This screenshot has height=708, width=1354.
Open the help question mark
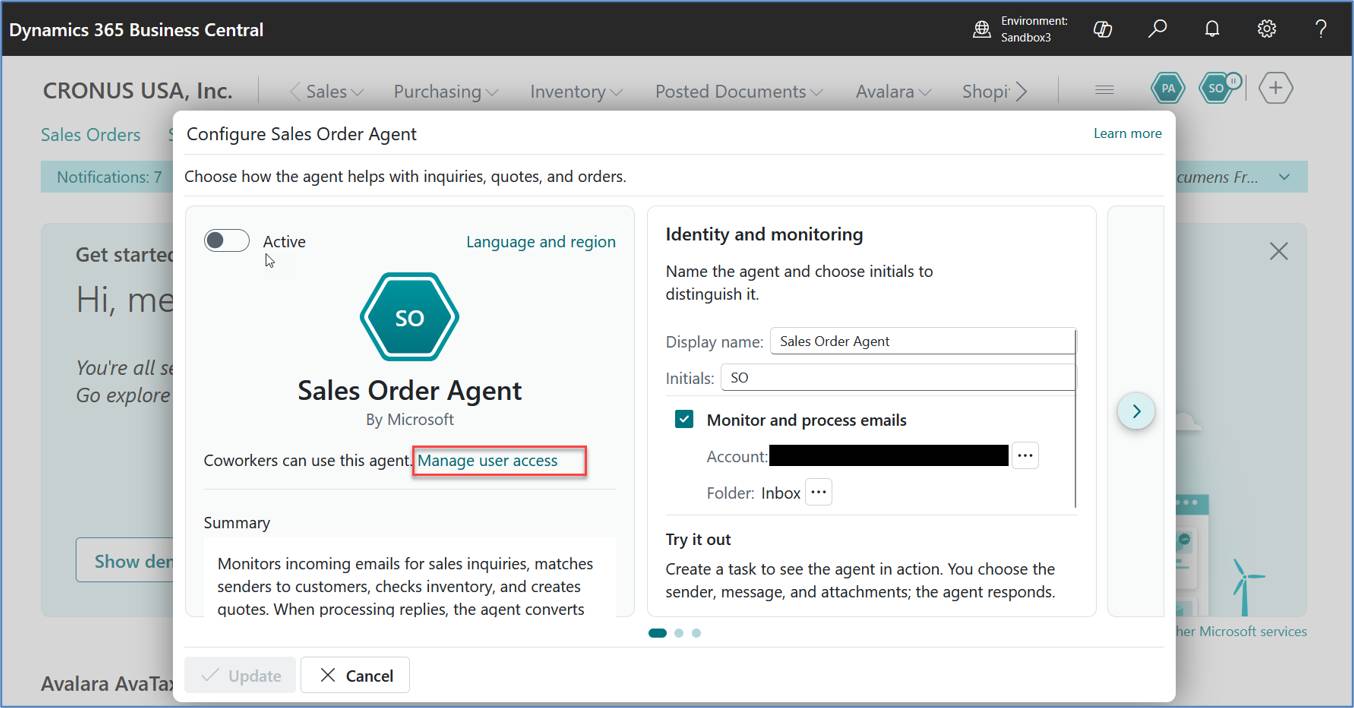1321,29
